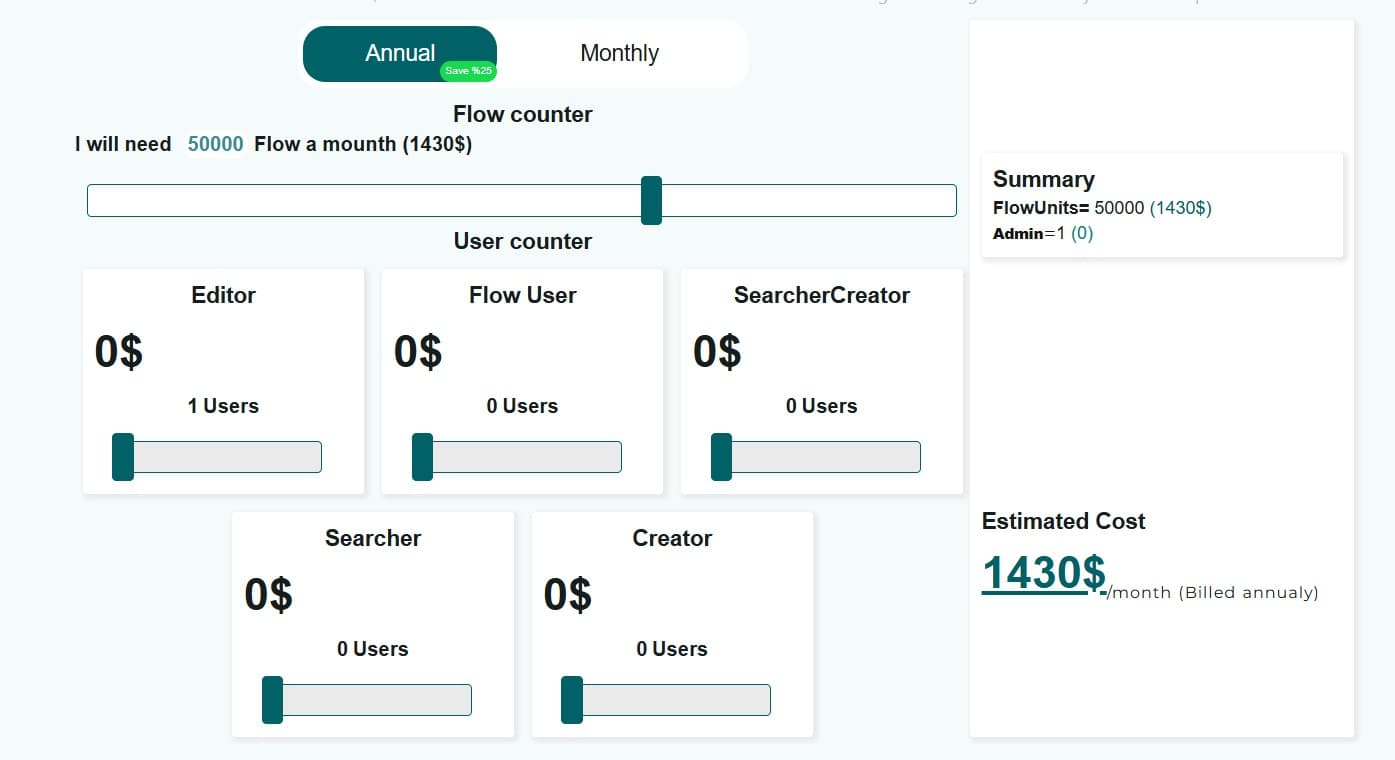Image resolution: width=1395 pixels, height=760 pixels.
Task: Click the FlowUnits line in Summary
Action: tap(1101, 208)
